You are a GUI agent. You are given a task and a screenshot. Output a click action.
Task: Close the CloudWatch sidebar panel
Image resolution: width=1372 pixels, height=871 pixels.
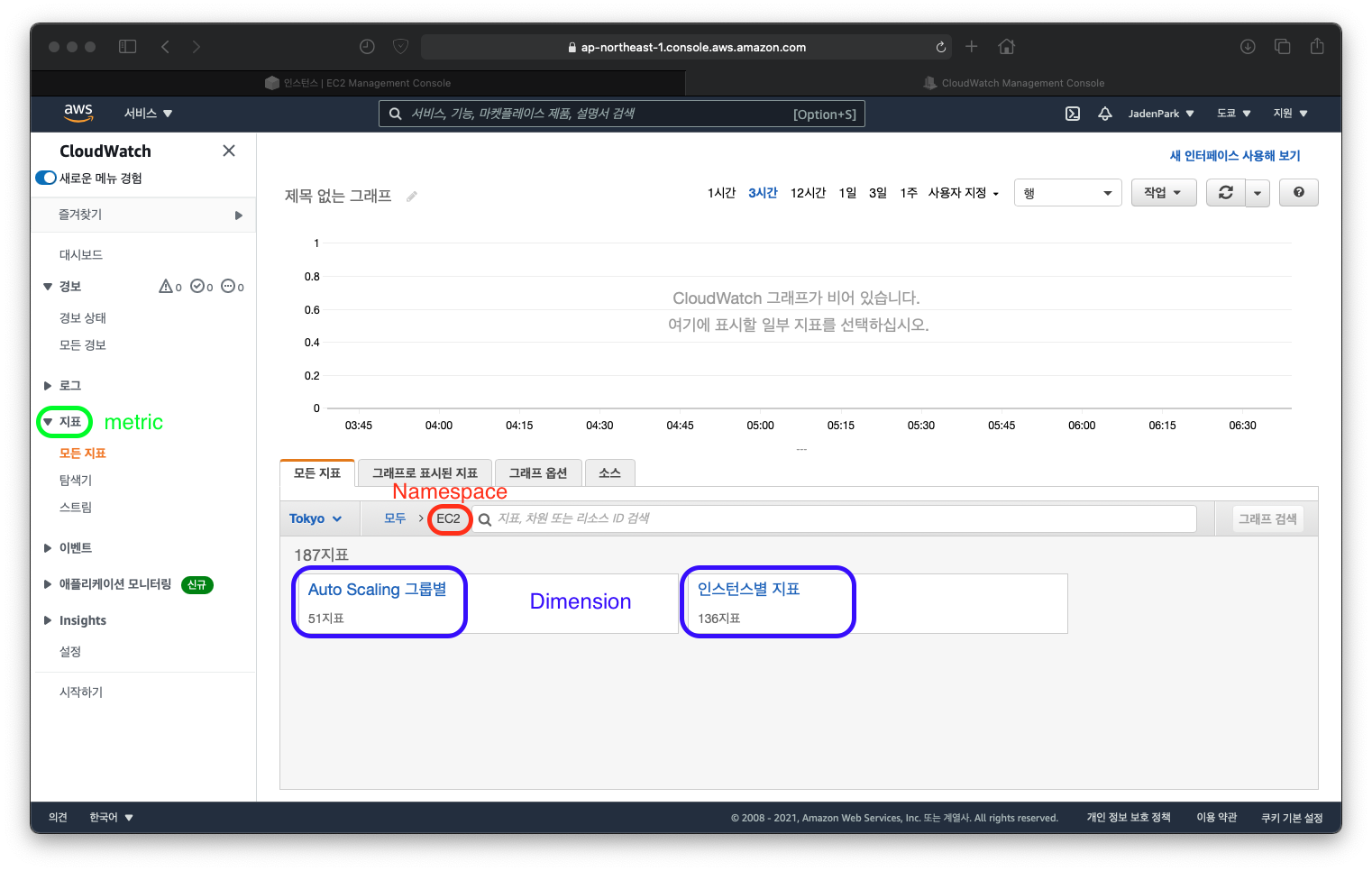coord(229,151)
